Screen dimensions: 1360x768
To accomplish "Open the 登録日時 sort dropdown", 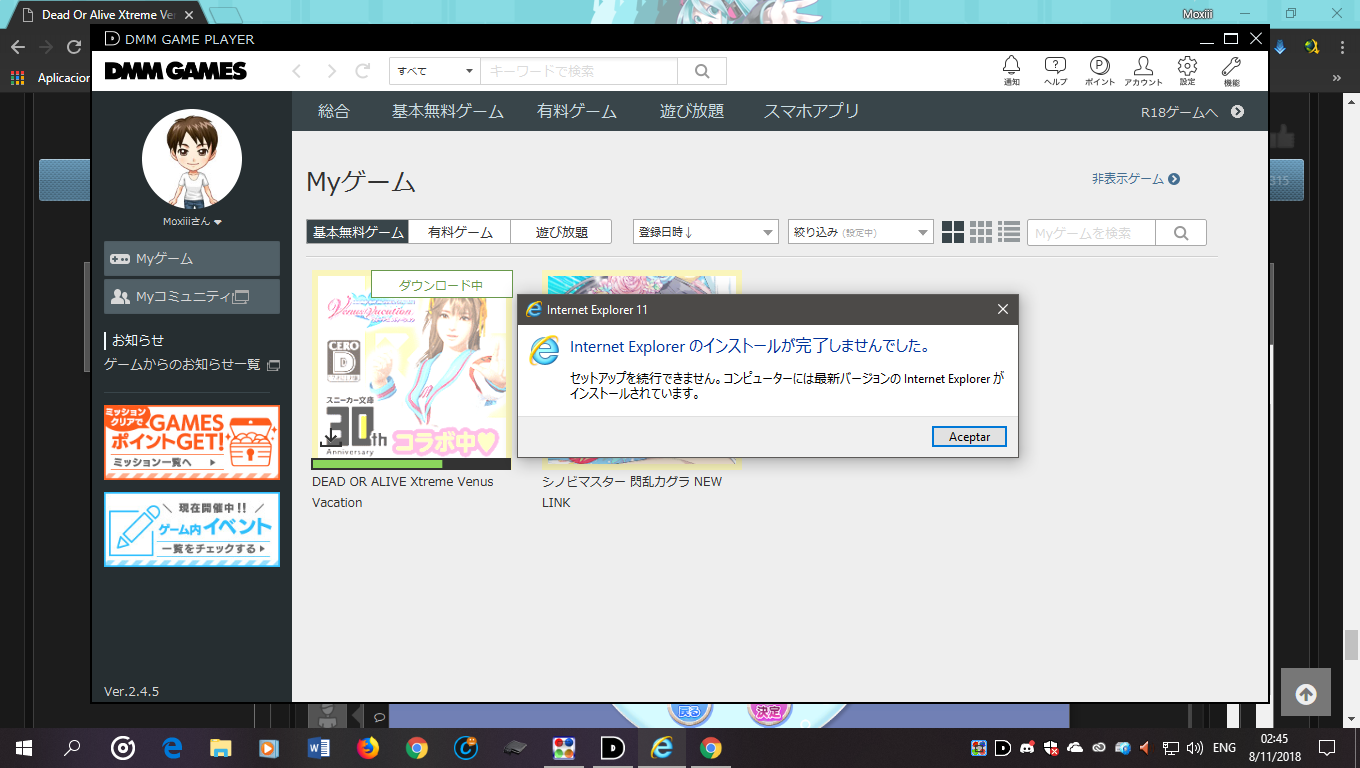I will 705,232.
